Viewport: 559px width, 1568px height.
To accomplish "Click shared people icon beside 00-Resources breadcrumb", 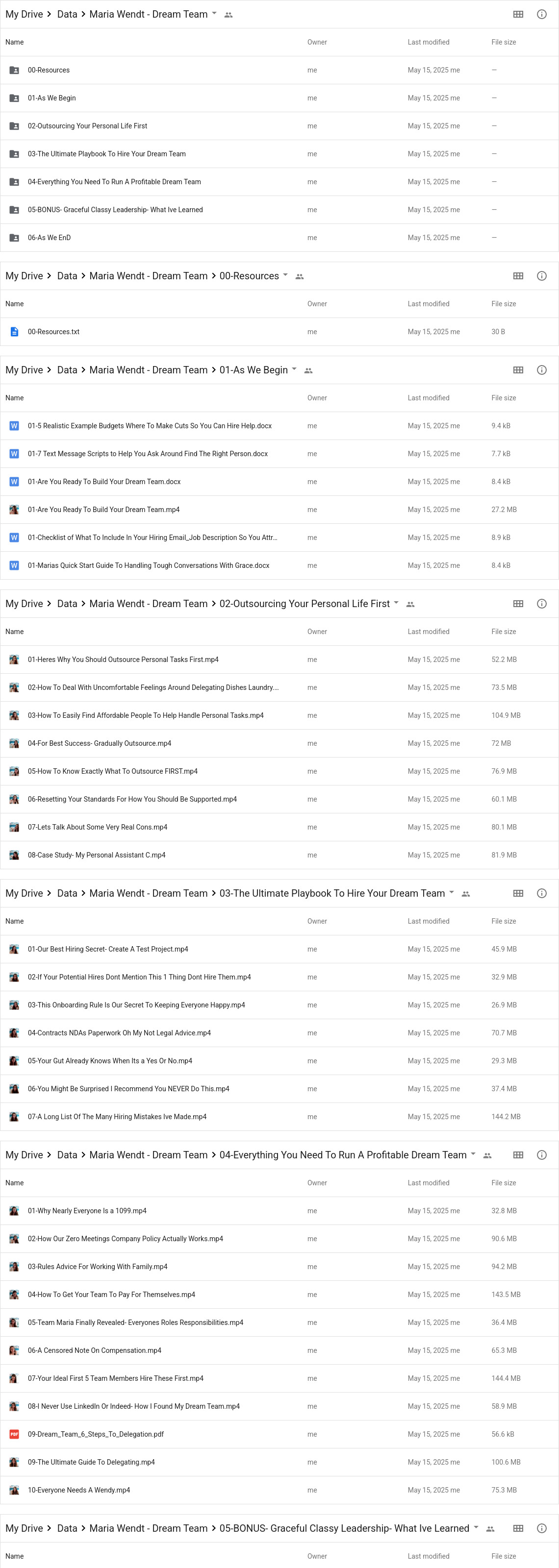I will 300,276.
